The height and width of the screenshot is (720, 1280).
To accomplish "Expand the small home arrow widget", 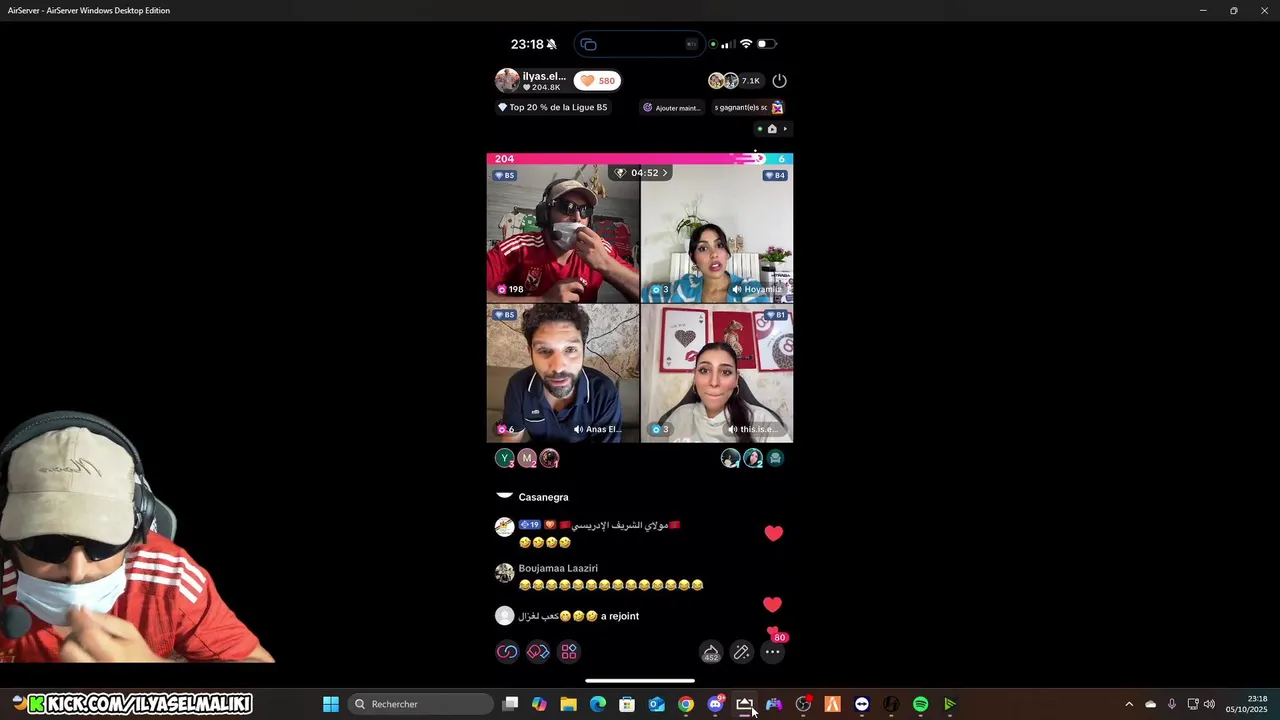I will pos(772,128).
